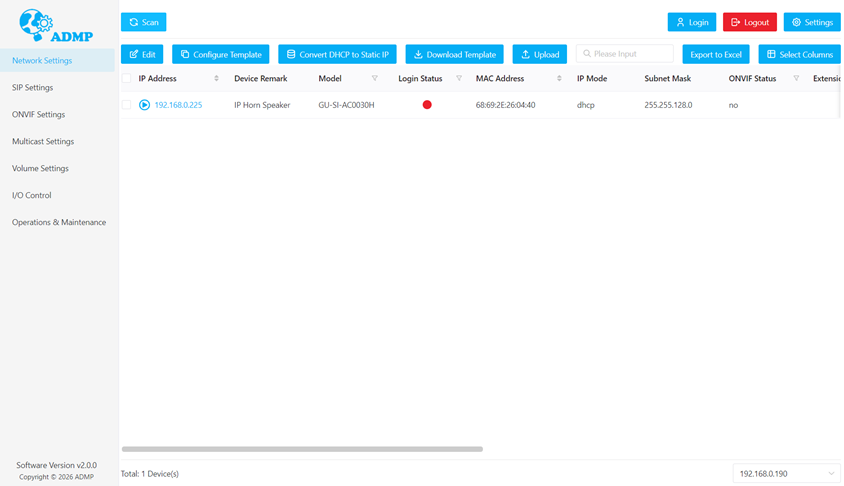Click Export to Excel
The image size is (844, 486).
(x=716, y=54)
